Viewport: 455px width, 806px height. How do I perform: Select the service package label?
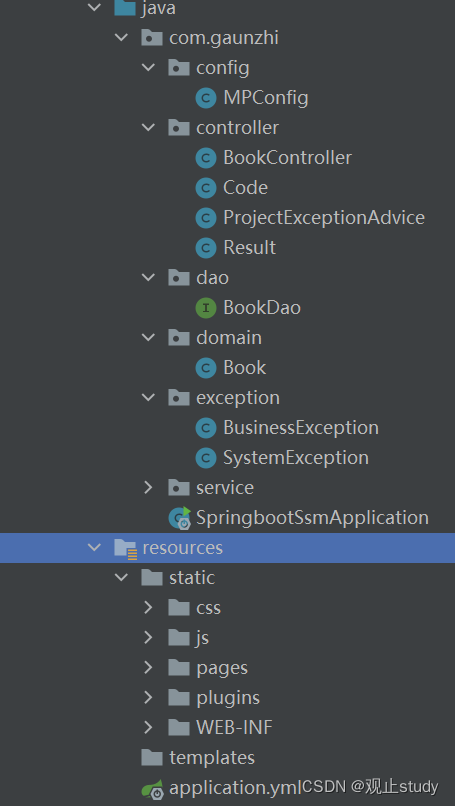225,488
